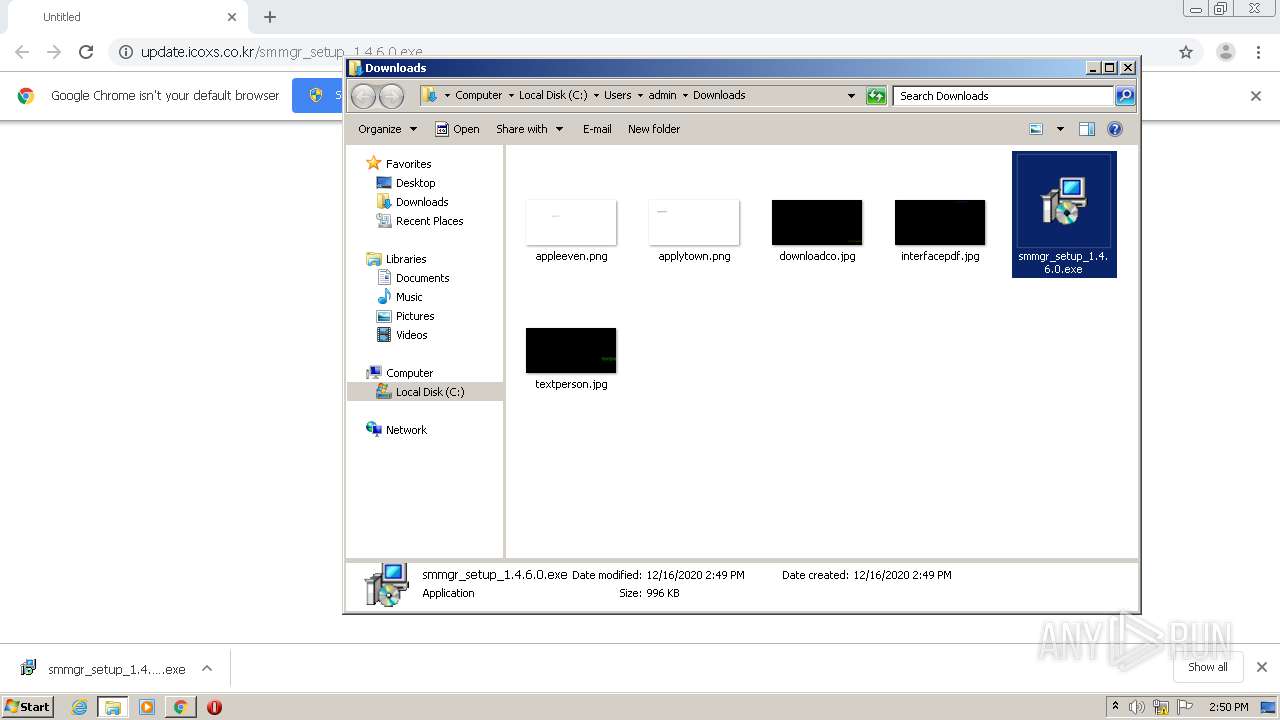Click the Start button
The image size is (1280, 720).
pyautogui.click(x=27, y=707)
